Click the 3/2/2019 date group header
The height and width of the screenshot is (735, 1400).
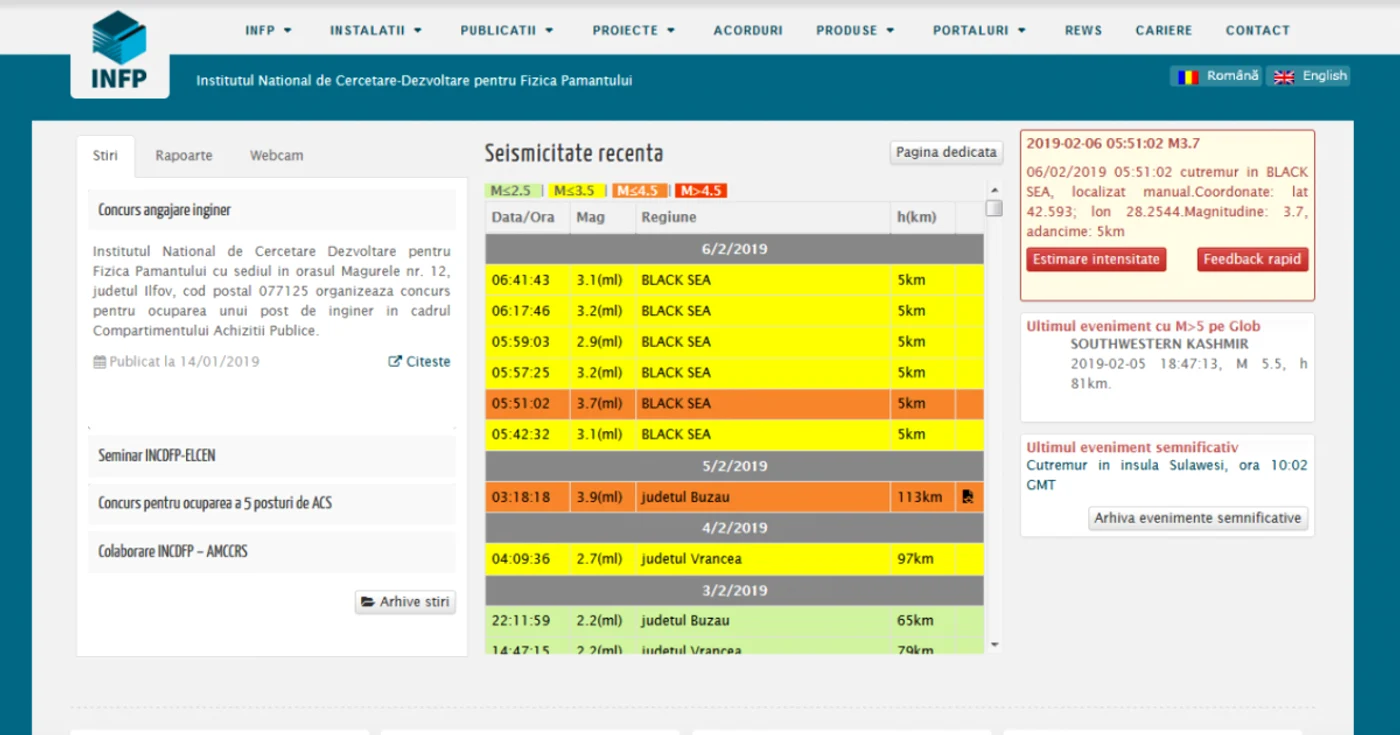735,590
